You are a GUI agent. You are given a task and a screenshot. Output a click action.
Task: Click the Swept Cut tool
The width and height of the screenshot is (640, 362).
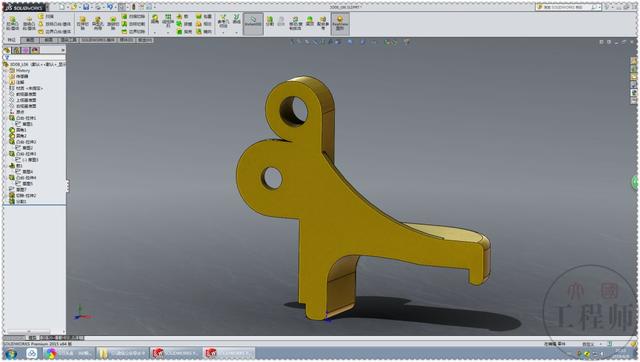tap(133, 16)
